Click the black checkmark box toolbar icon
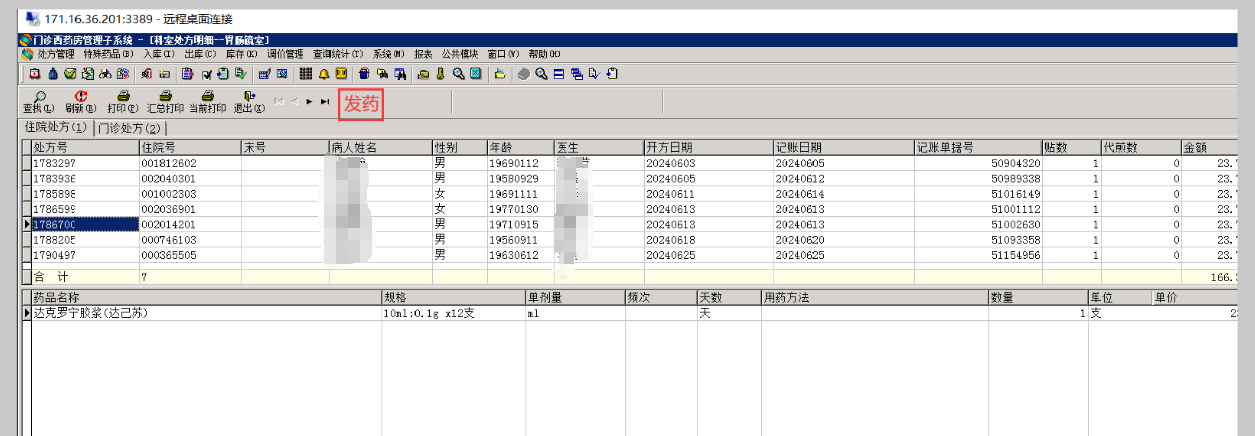The height and width of the screenshot is (436, 1255). point(205,74)
